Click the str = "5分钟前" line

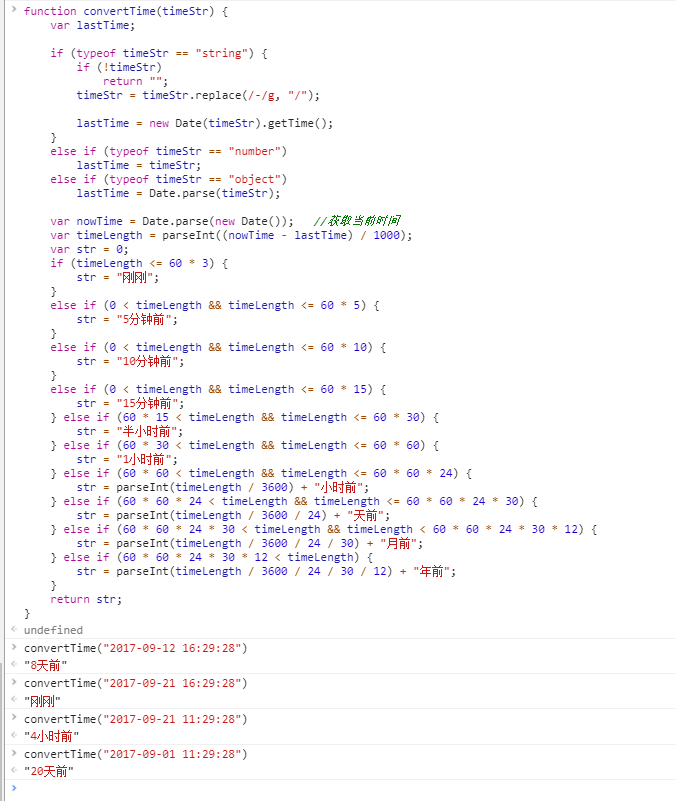pos(127,320)
